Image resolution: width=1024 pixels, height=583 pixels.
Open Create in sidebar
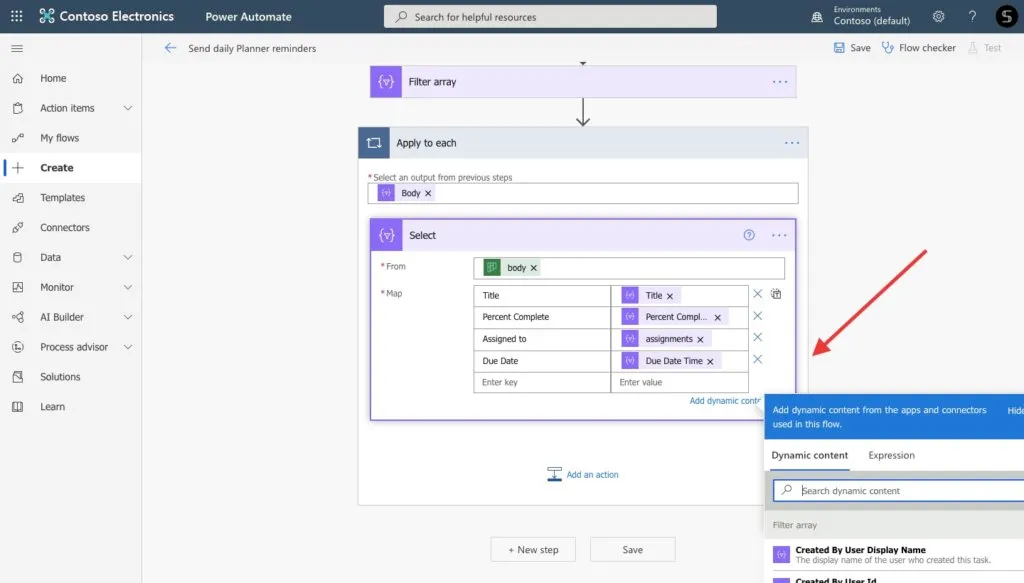pyautogui.click(x=71, y=168)
